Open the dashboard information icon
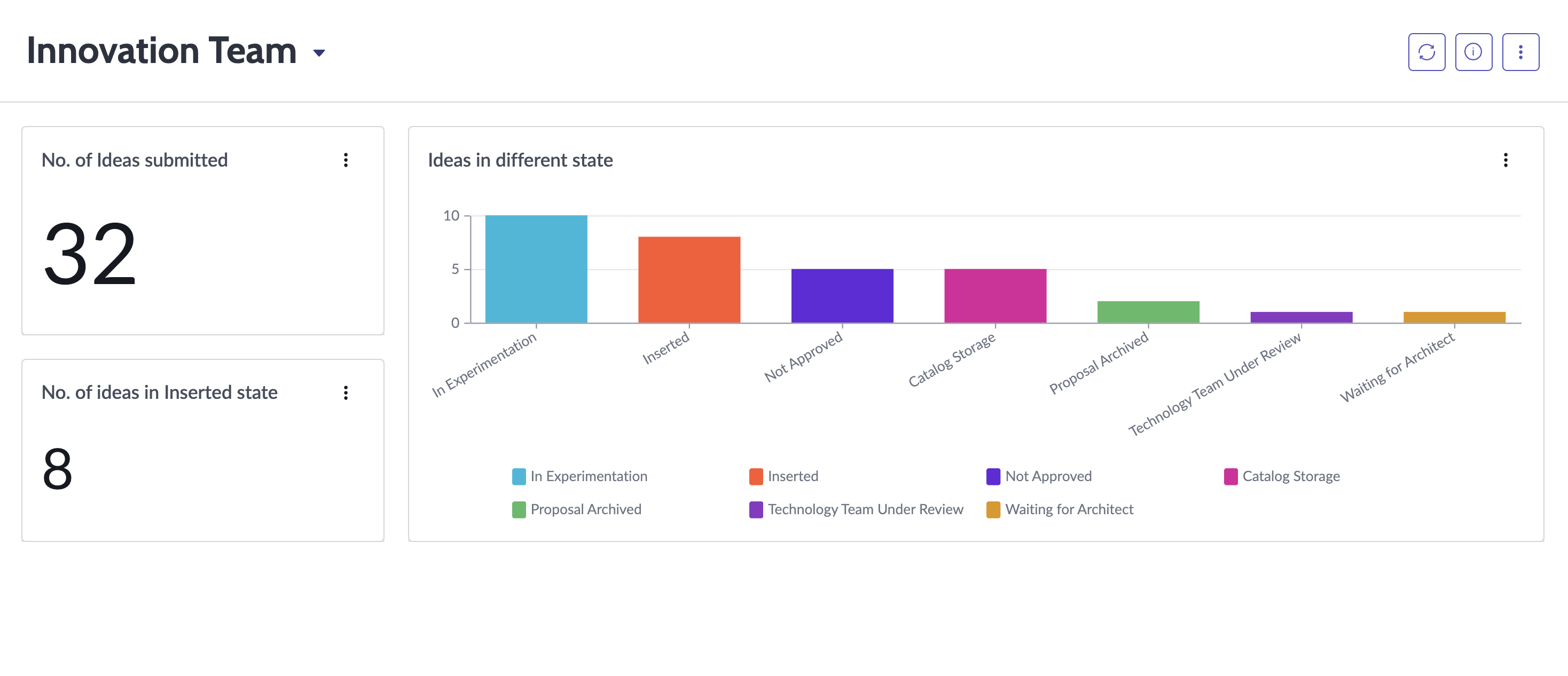Viewport: 1568px width, 676px height. tap(1473, 52)
